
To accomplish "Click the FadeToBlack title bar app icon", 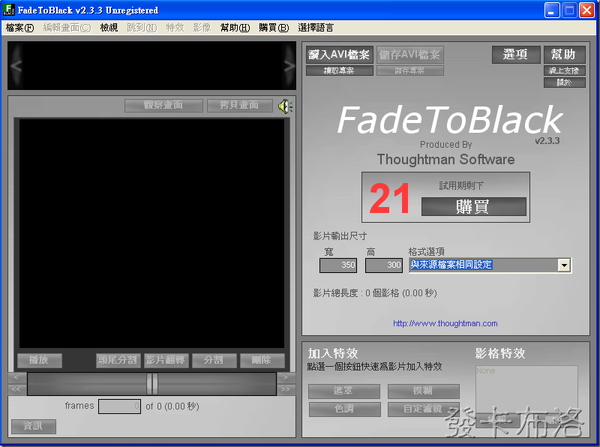I will [x=8, y=10].
